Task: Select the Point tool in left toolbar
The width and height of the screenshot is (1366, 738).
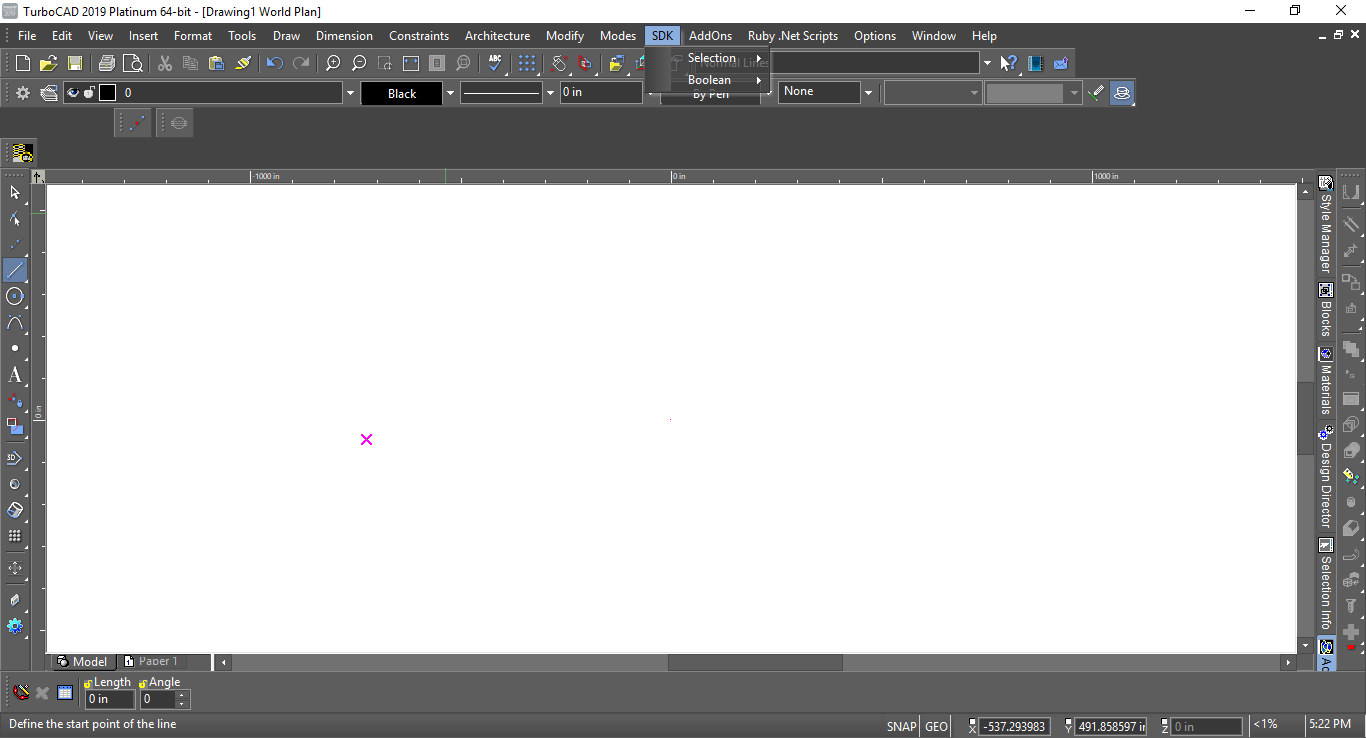Action: (x=15, y=348)
